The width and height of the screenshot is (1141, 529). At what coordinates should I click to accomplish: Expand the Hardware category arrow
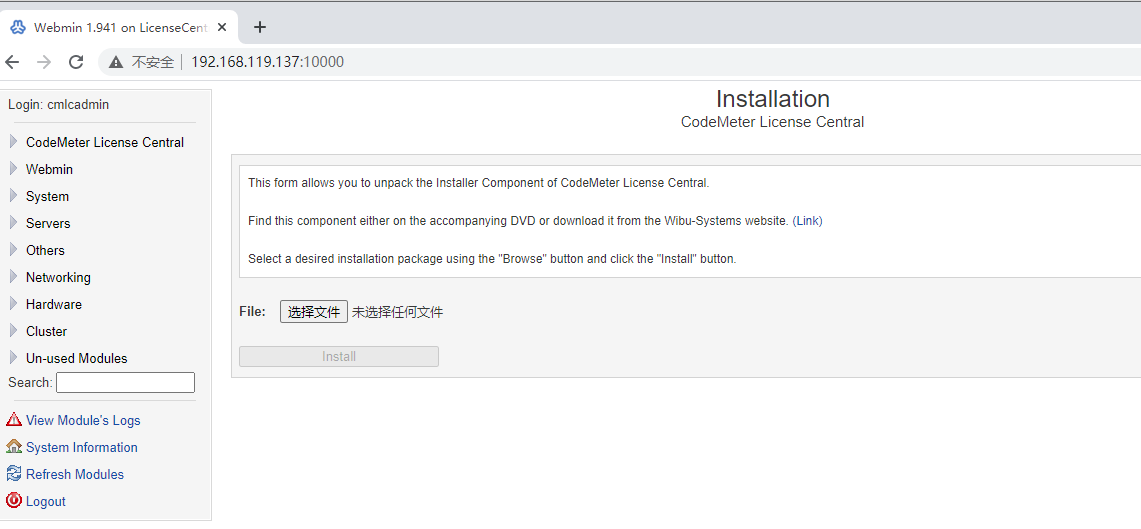(x=13, y=303)
